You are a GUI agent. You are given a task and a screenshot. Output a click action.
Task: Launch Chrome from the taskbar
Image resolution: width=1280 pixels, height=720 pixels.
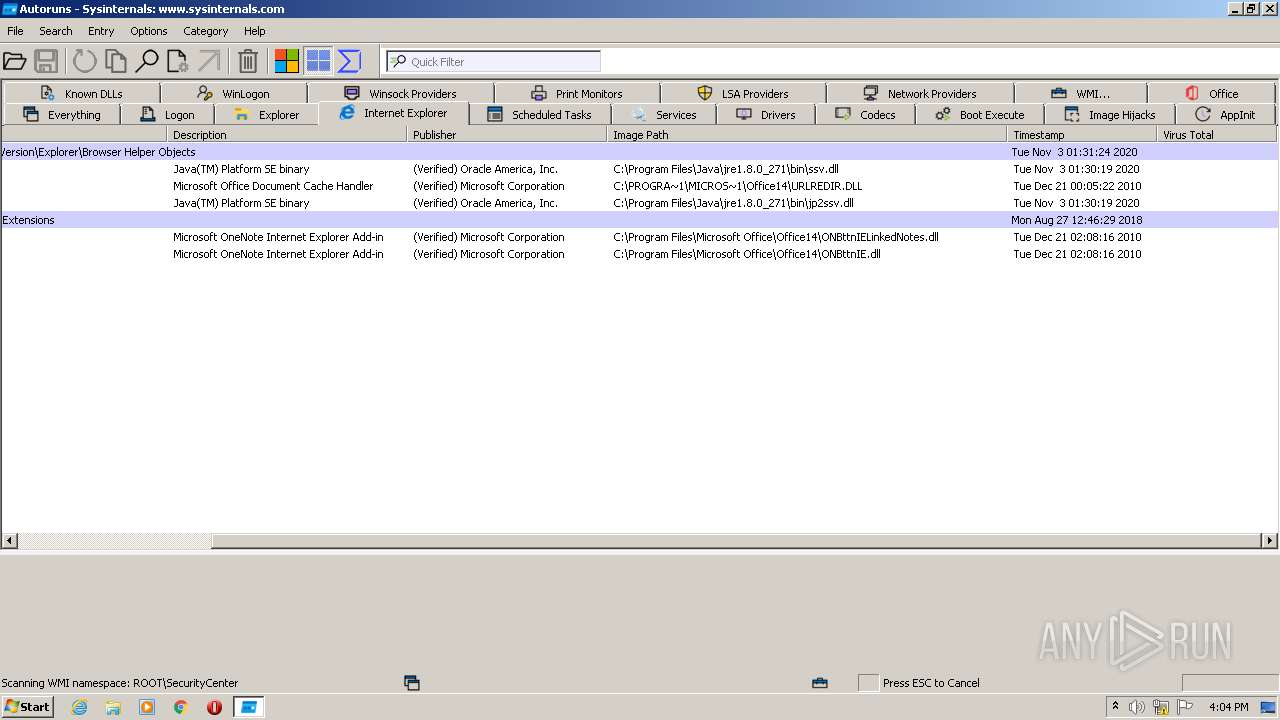[x=181, y=707]
